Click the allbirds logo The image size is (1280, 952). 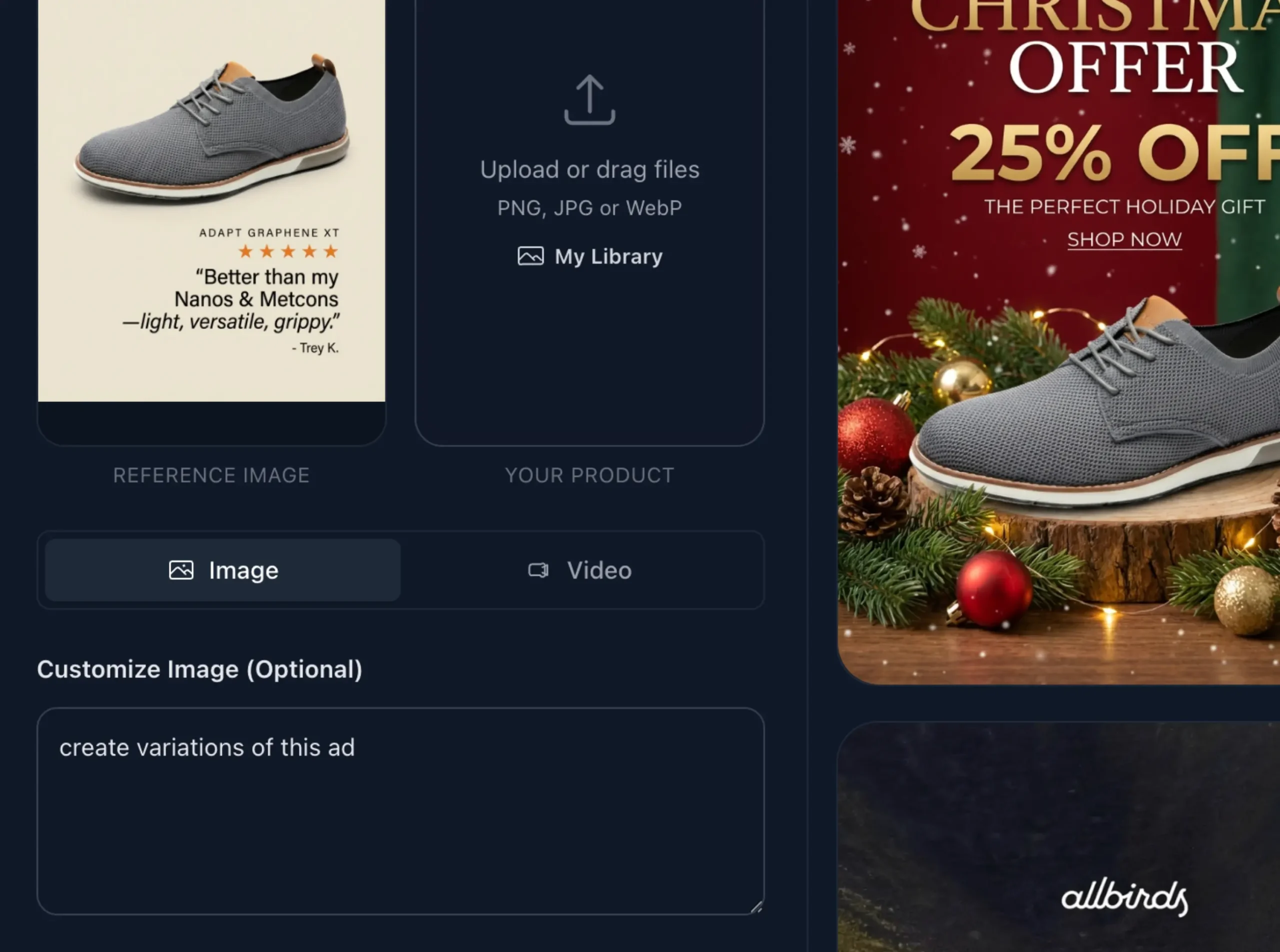(1124, 897)
